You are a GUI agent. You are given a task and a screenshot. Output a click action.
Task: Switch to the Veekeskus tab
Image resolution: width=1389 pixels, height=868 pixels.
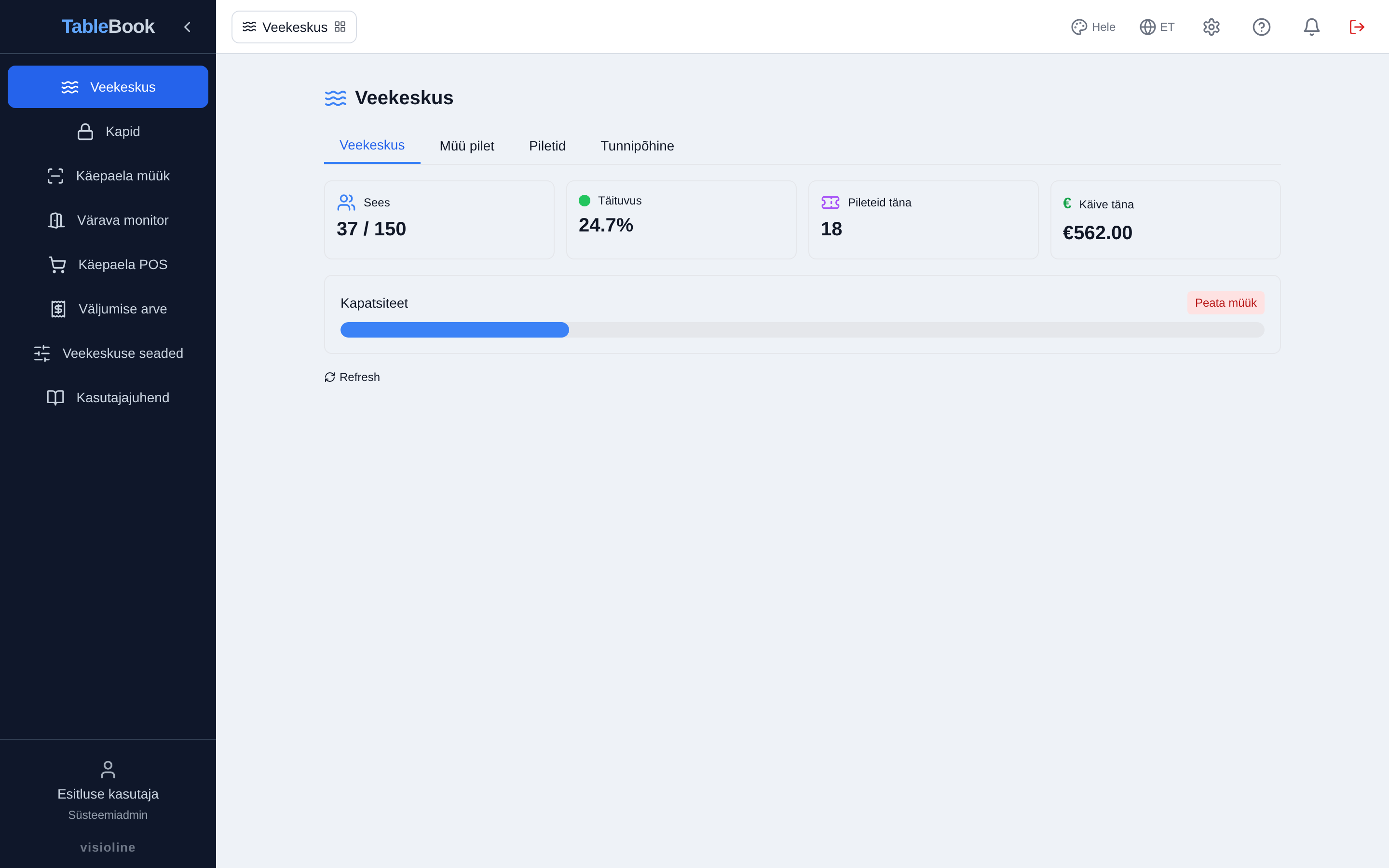pos(372,145)
